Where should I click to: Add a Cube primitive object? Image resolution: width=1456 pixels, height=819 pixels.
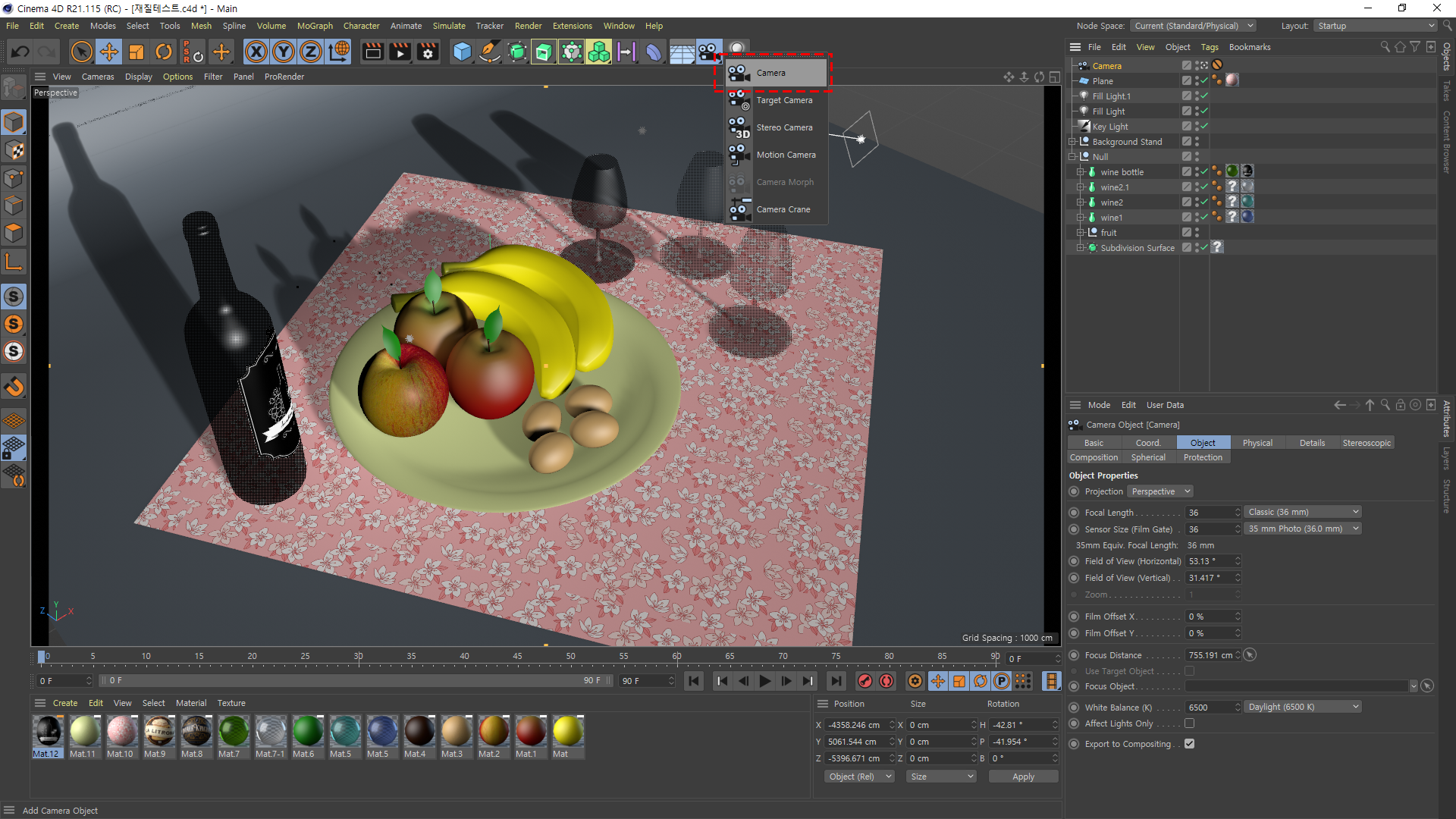462,52
